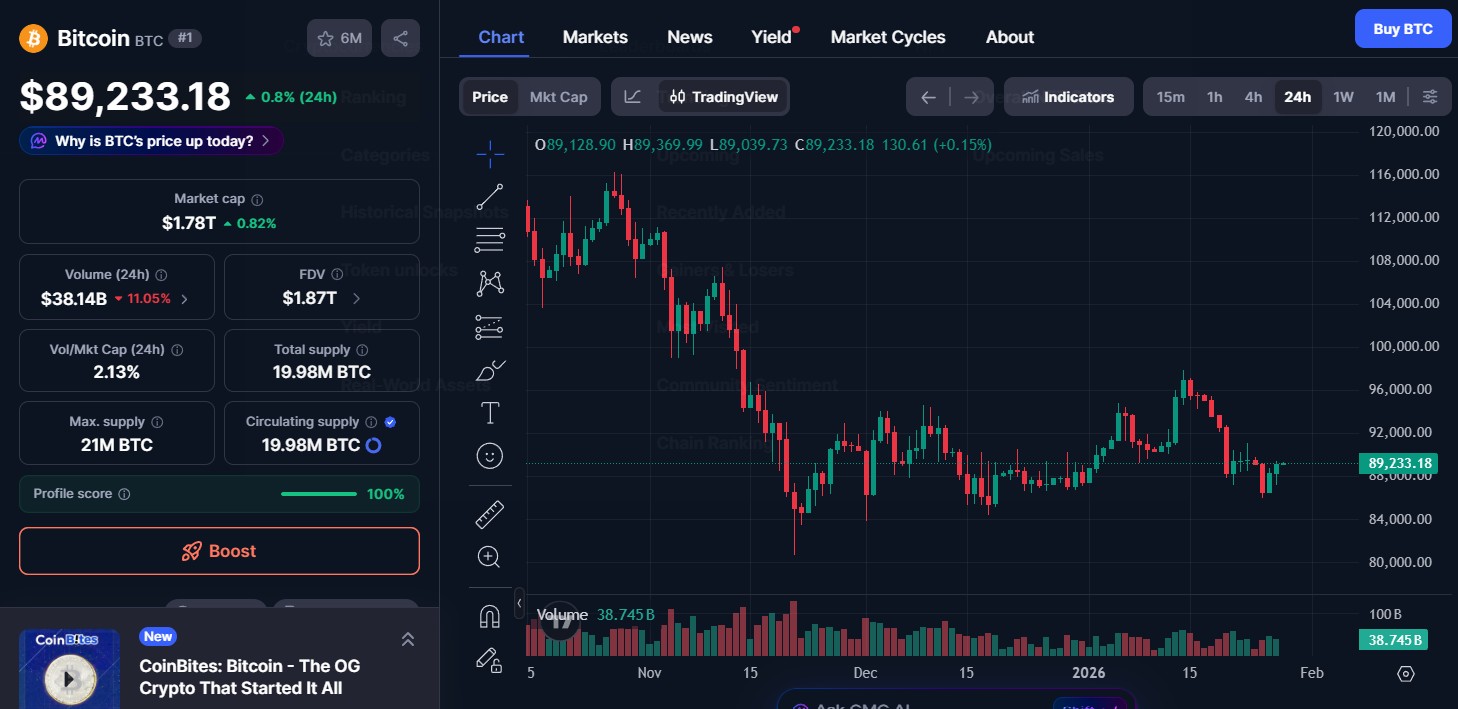The height and width of the screenshot is (709, 1458).
Task: Select the measure ruler tool
Action: [489, 514]
